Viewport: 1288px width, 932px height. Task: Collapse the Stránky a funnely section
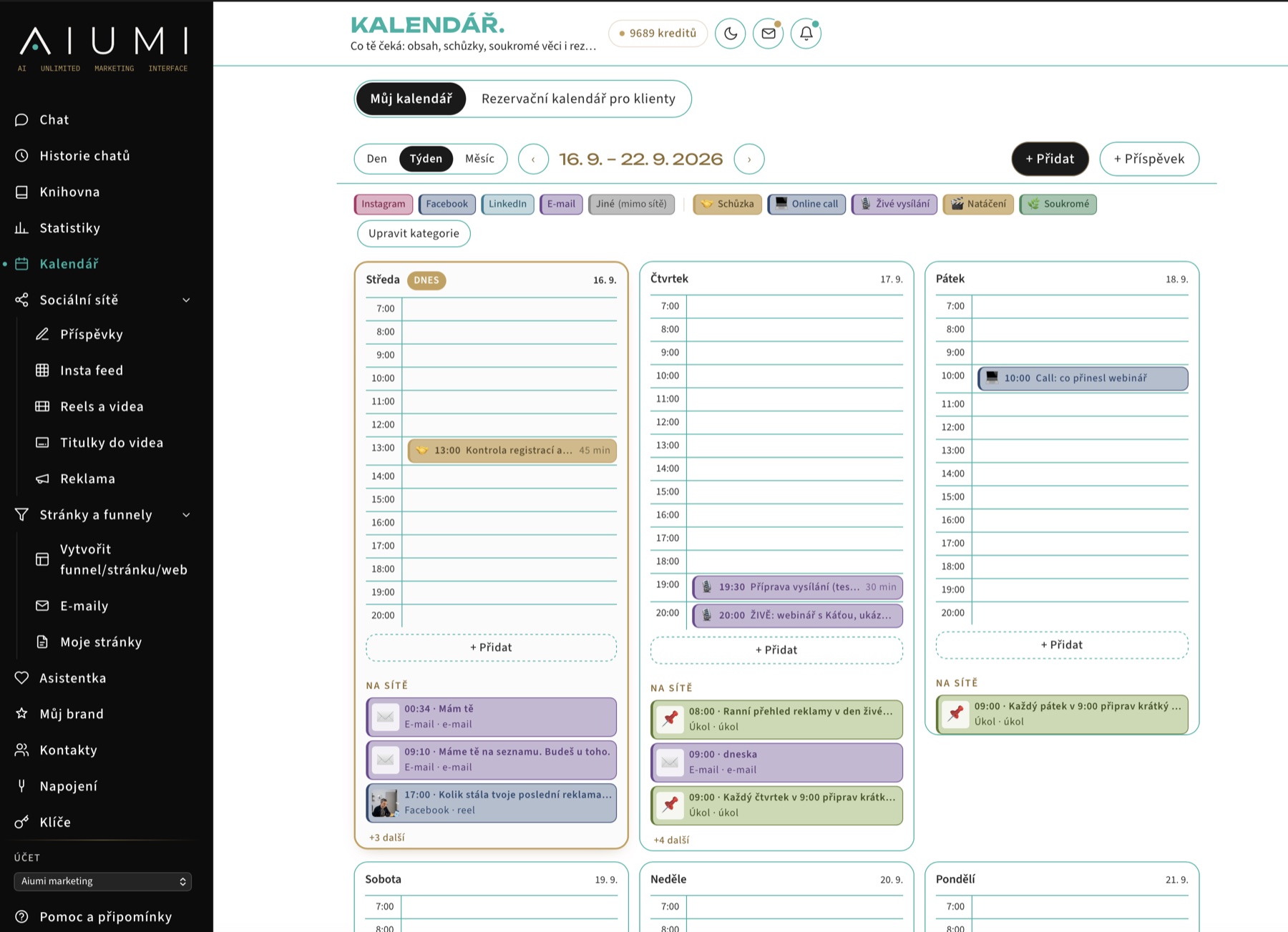pyautogui.click(x=186, y=515)
